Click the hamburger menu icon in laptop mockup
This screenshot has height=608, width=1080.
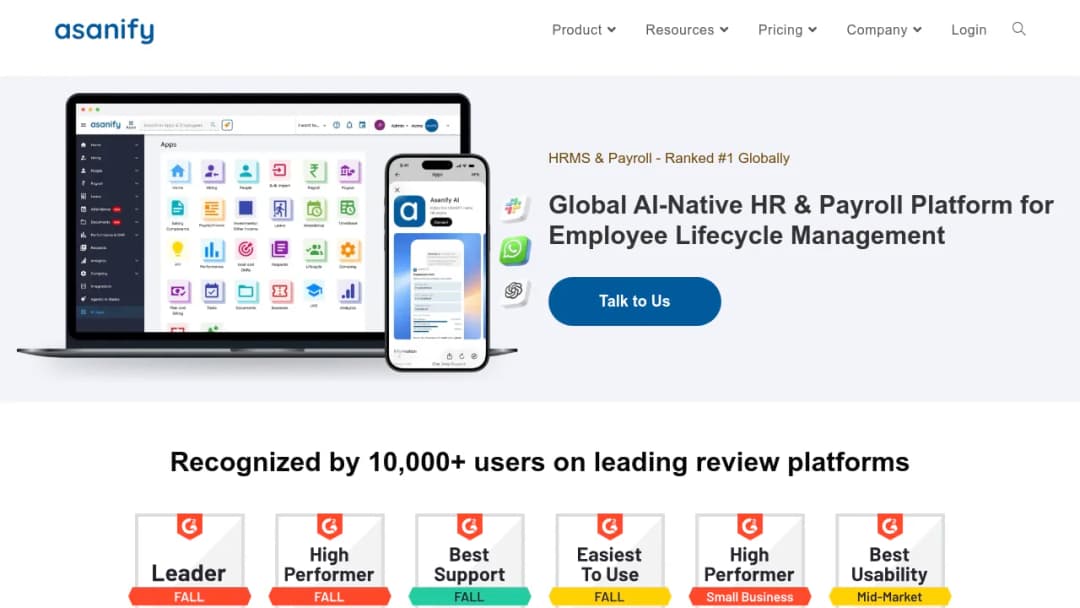tap(83, 125)
